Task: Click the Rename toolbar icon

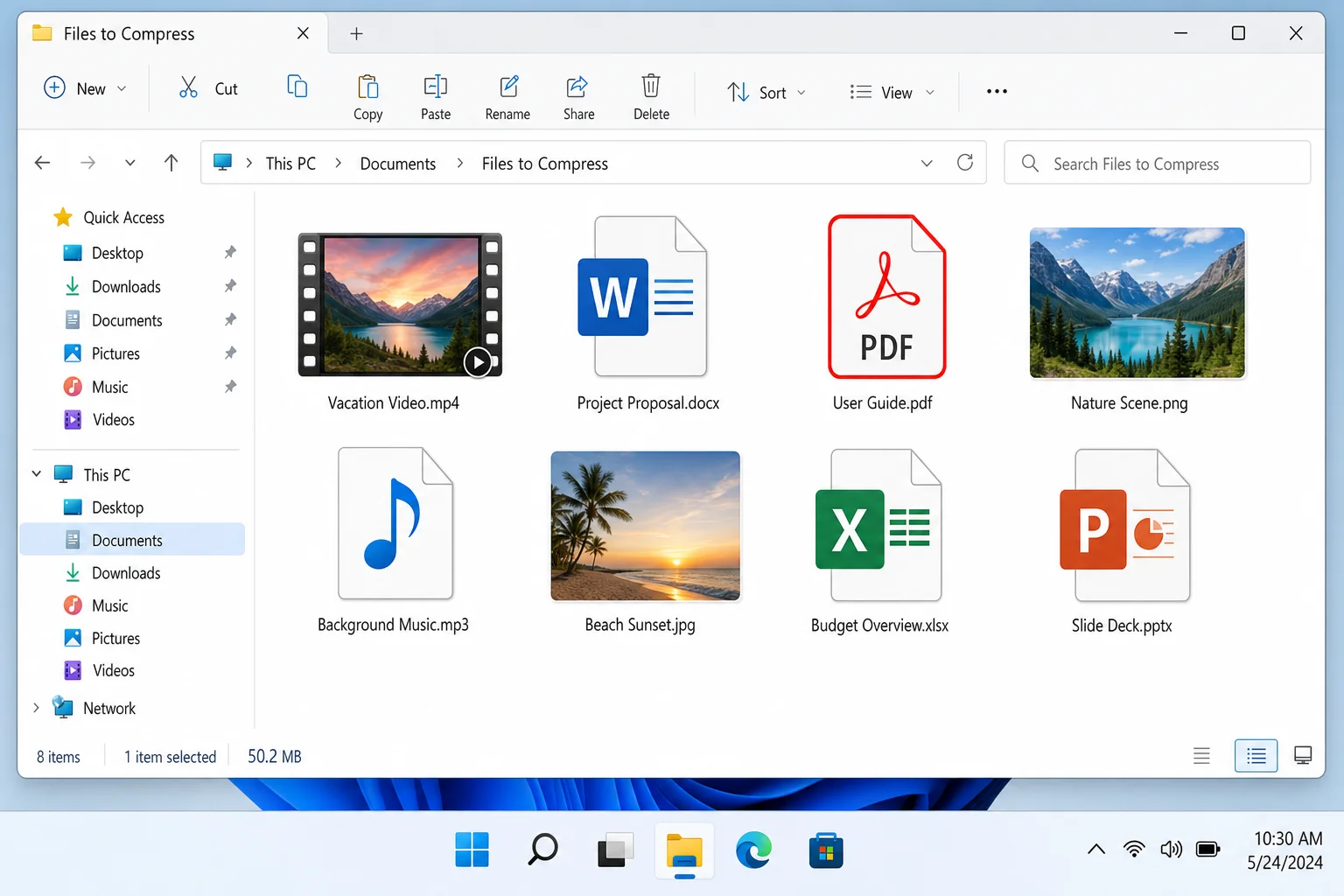Action: coord(509,87)
